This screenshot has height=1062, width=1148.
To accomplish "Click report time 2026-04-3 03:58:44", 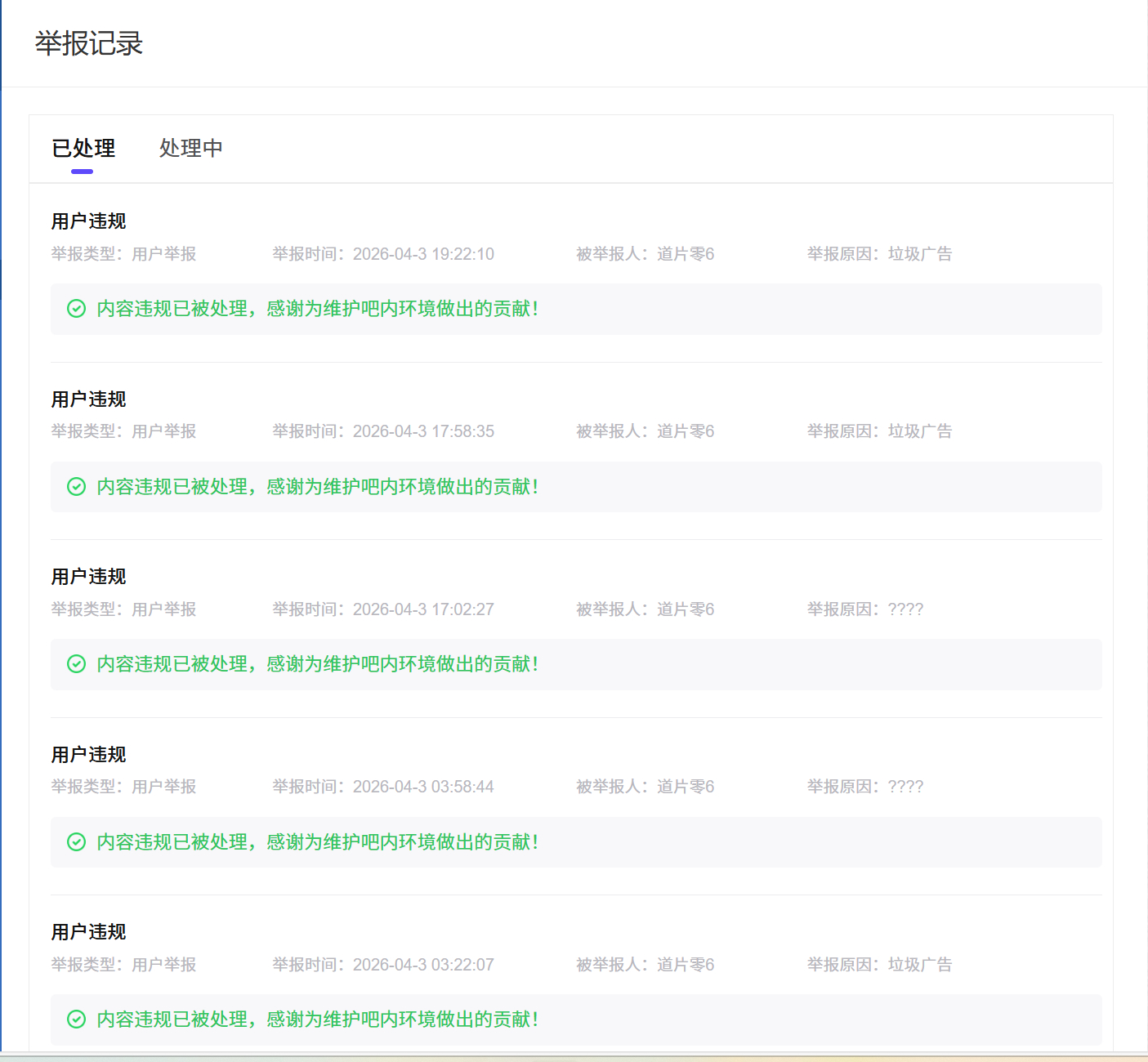I will 383,787.
